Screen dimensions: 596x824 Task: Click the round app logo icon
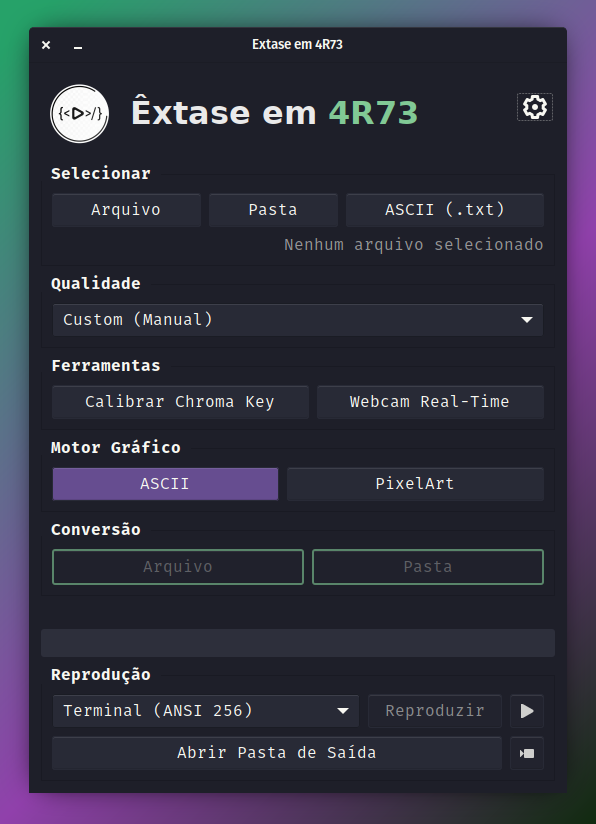coord(79,114)
